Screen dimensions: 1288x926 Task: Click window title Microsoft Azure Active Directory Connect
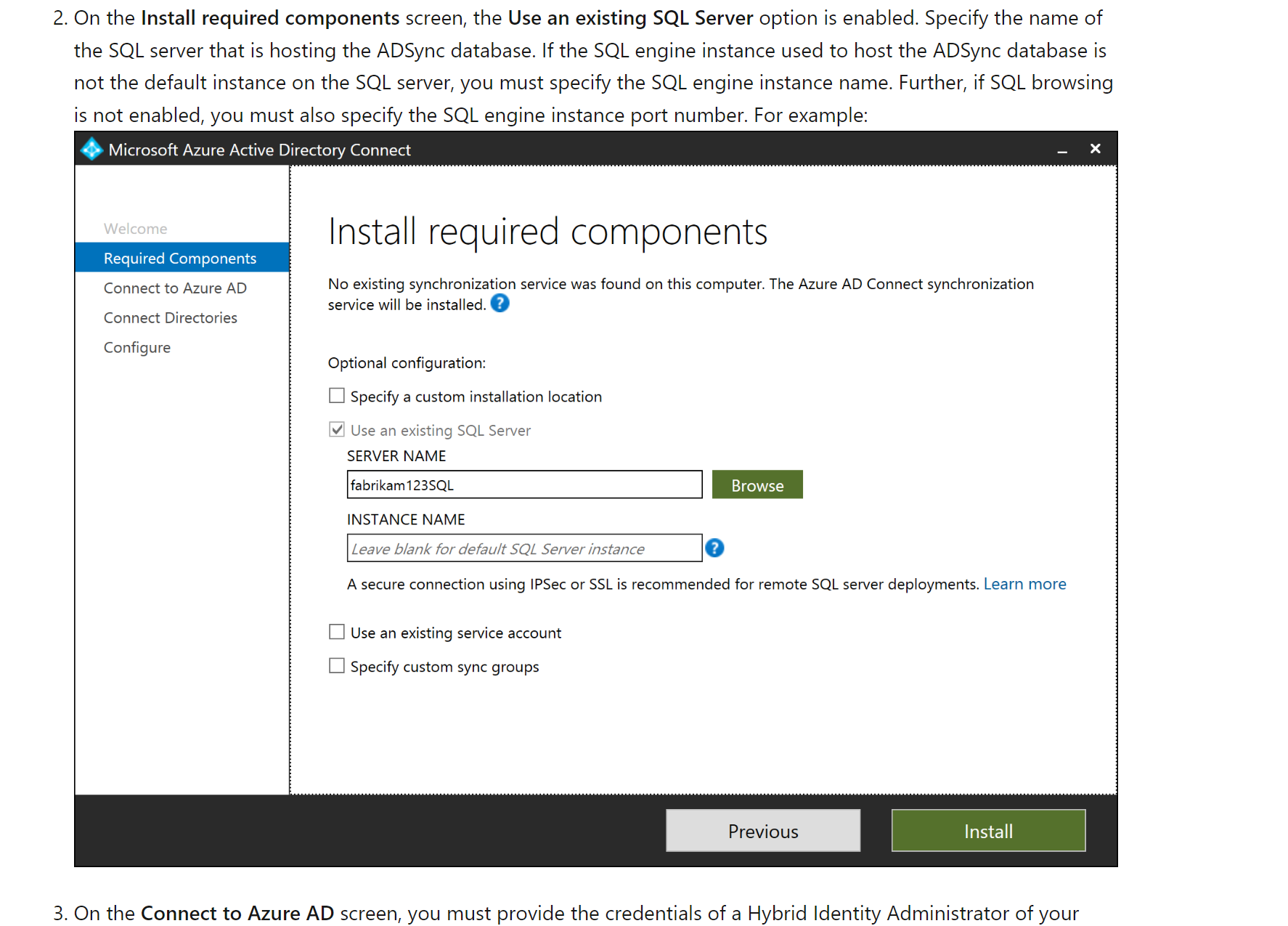[x=260, y=150]
